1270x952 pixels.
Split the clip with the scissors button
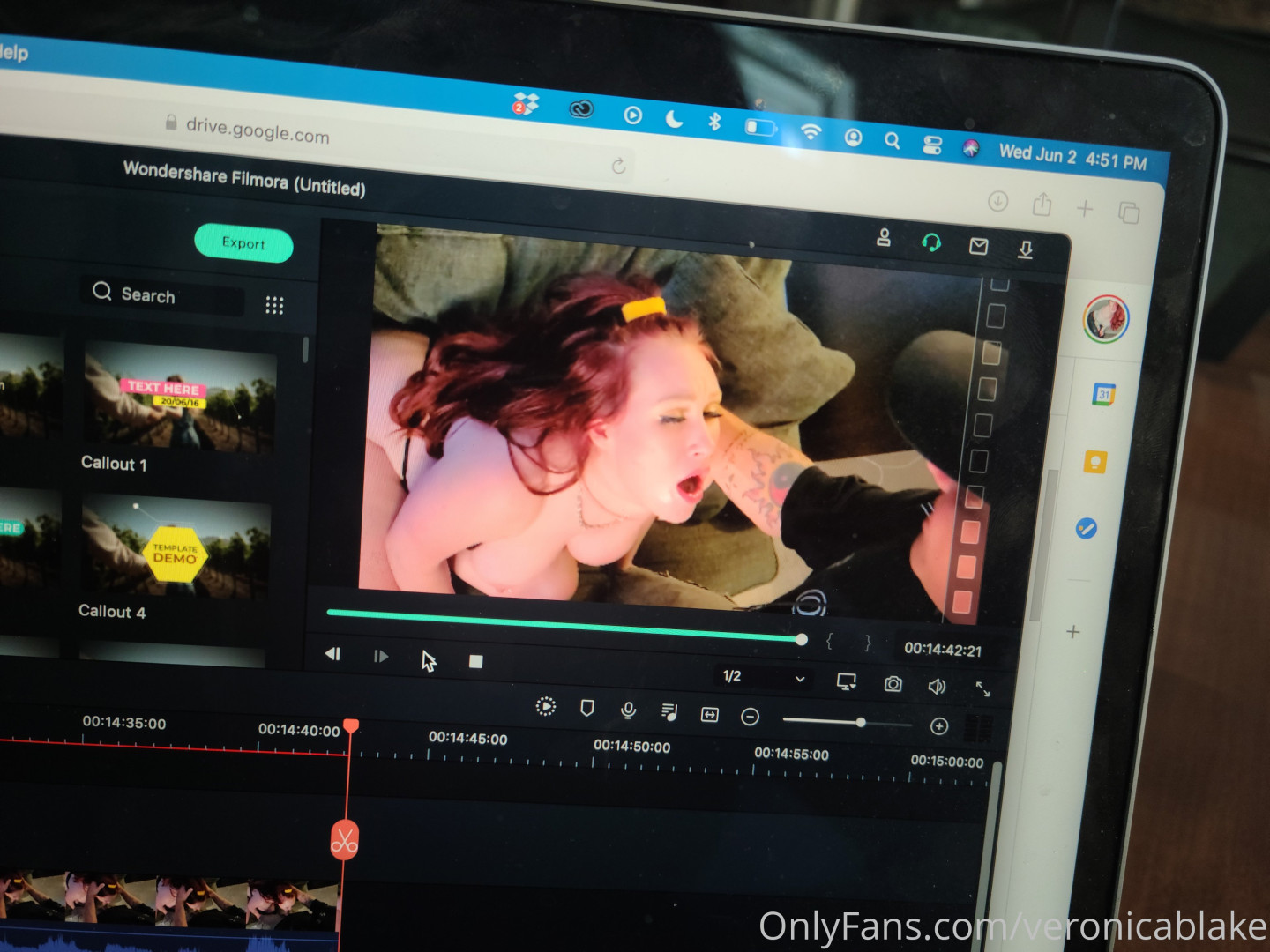[x=344, y=839]
